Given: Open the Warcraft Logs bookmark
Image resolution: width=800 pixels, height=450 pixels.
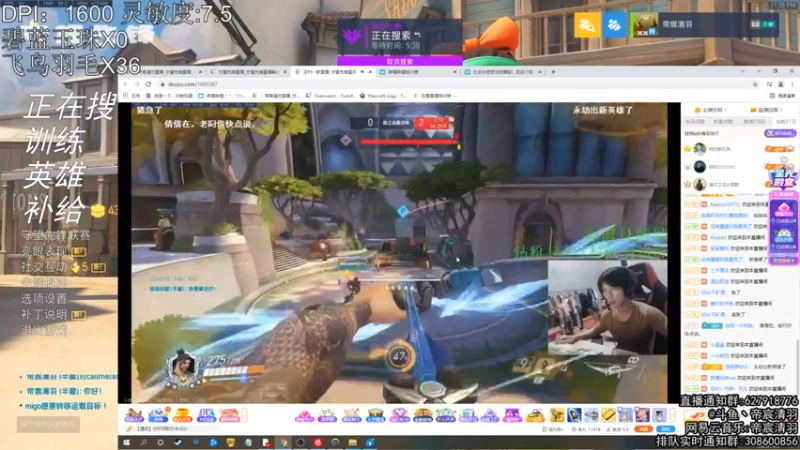Looking at the screenshot, I should coord(383,95).
